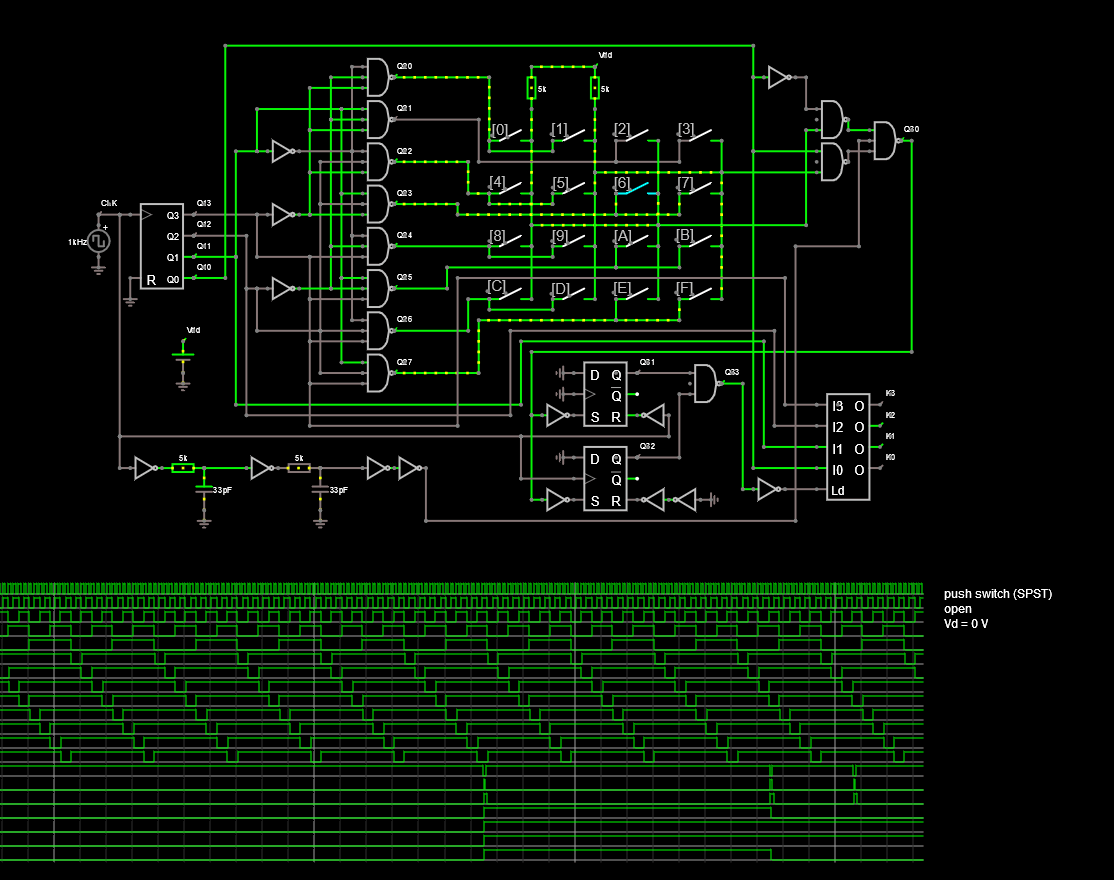The width and height of the screenshot is (1114, 880).
Task: Click the first 5k resistor in delay chain
Action: click(x=183, y=467)
